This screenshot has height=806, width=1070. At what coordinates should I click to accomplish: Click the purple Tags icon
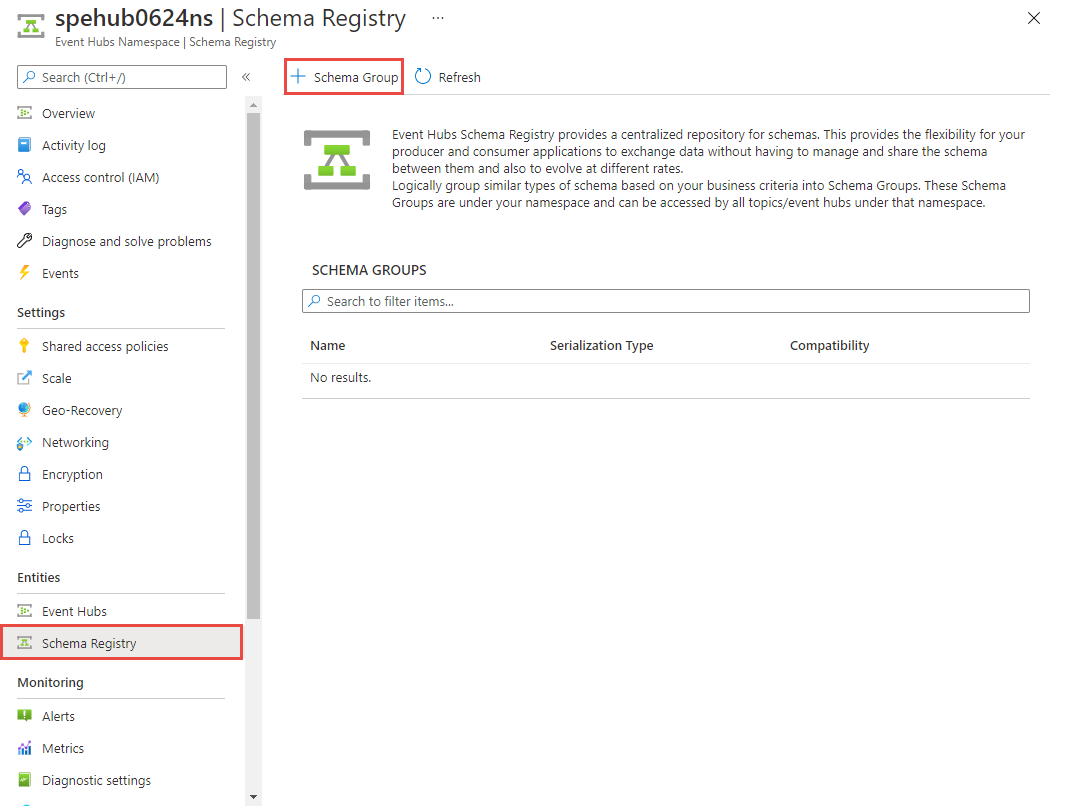[25, 208]
